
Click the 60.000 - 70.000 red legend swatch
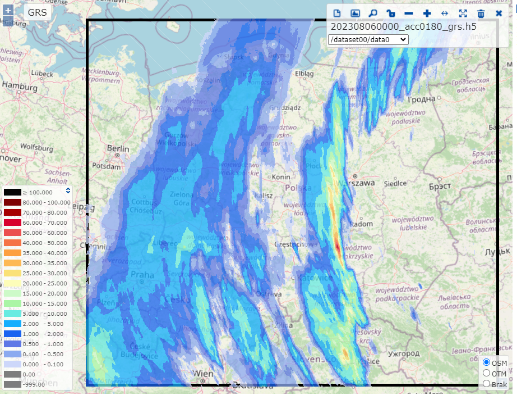click(12, 222)
